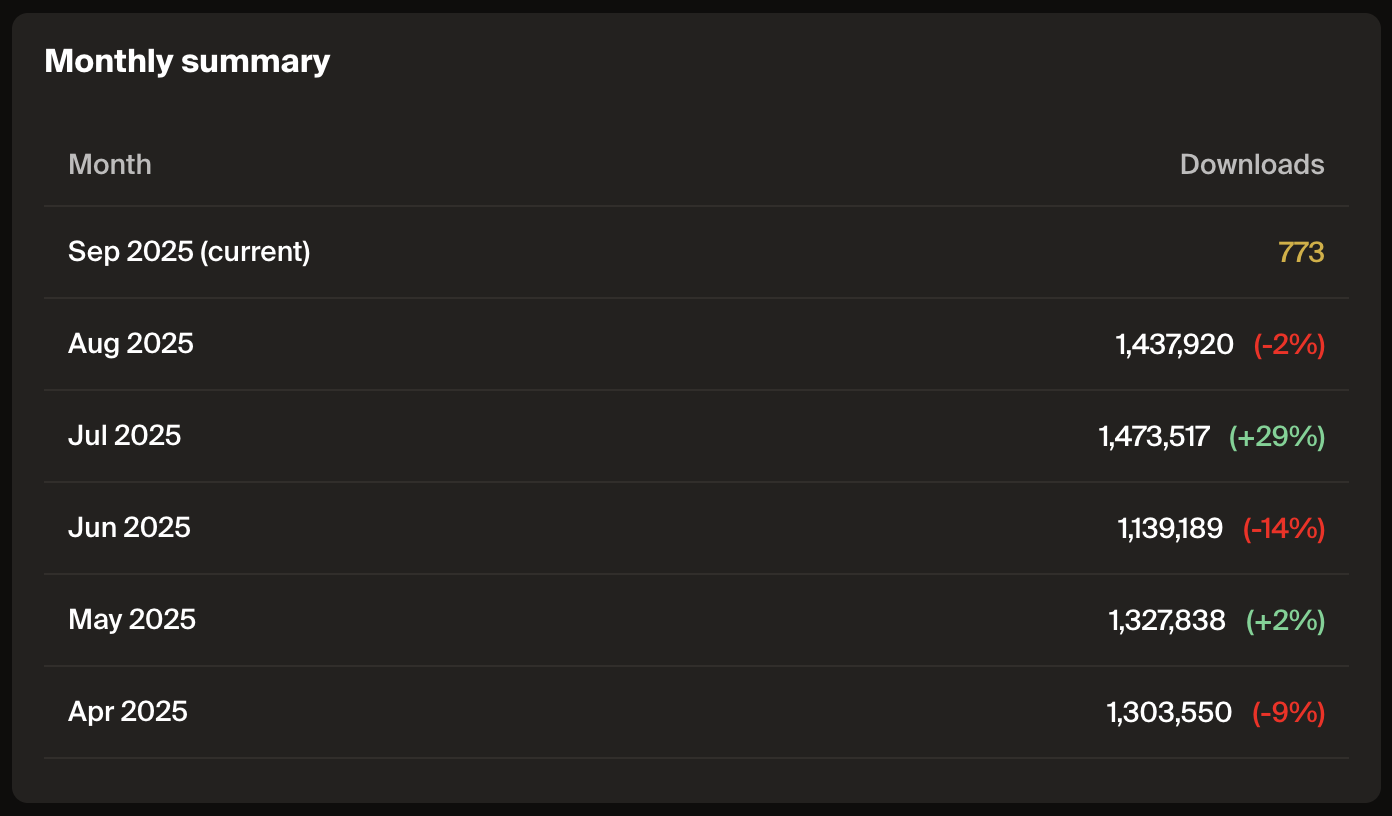This screenshot has width=1392, height=816.
Task: Click the Downloads column header
Action: click(x=1252, y=164)
